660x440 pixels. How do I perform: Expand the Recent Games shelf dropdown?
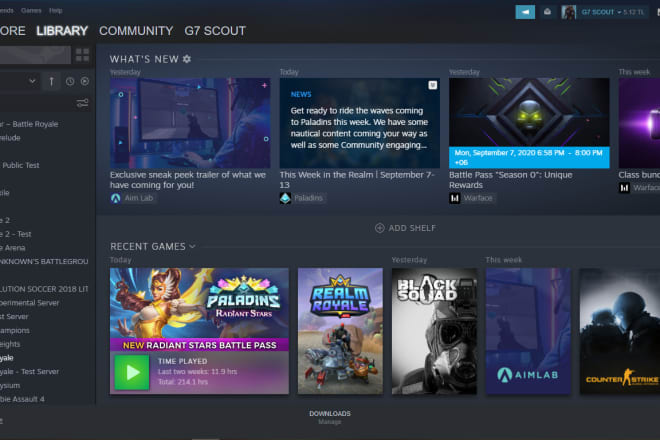(192, 246)
